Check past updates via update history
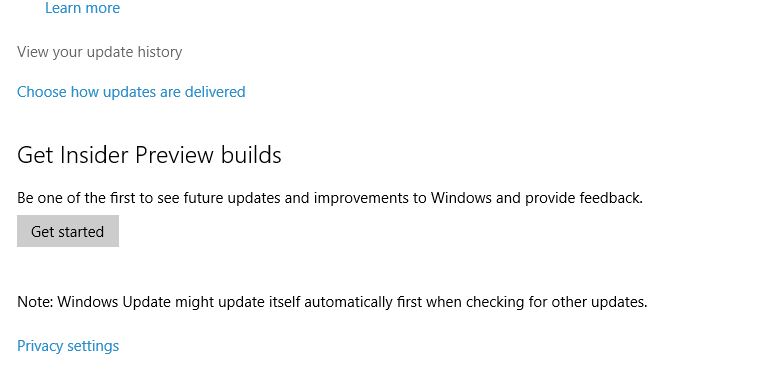Screen dimensions: 761x389 pyautogui.click(x=99, y=52)
